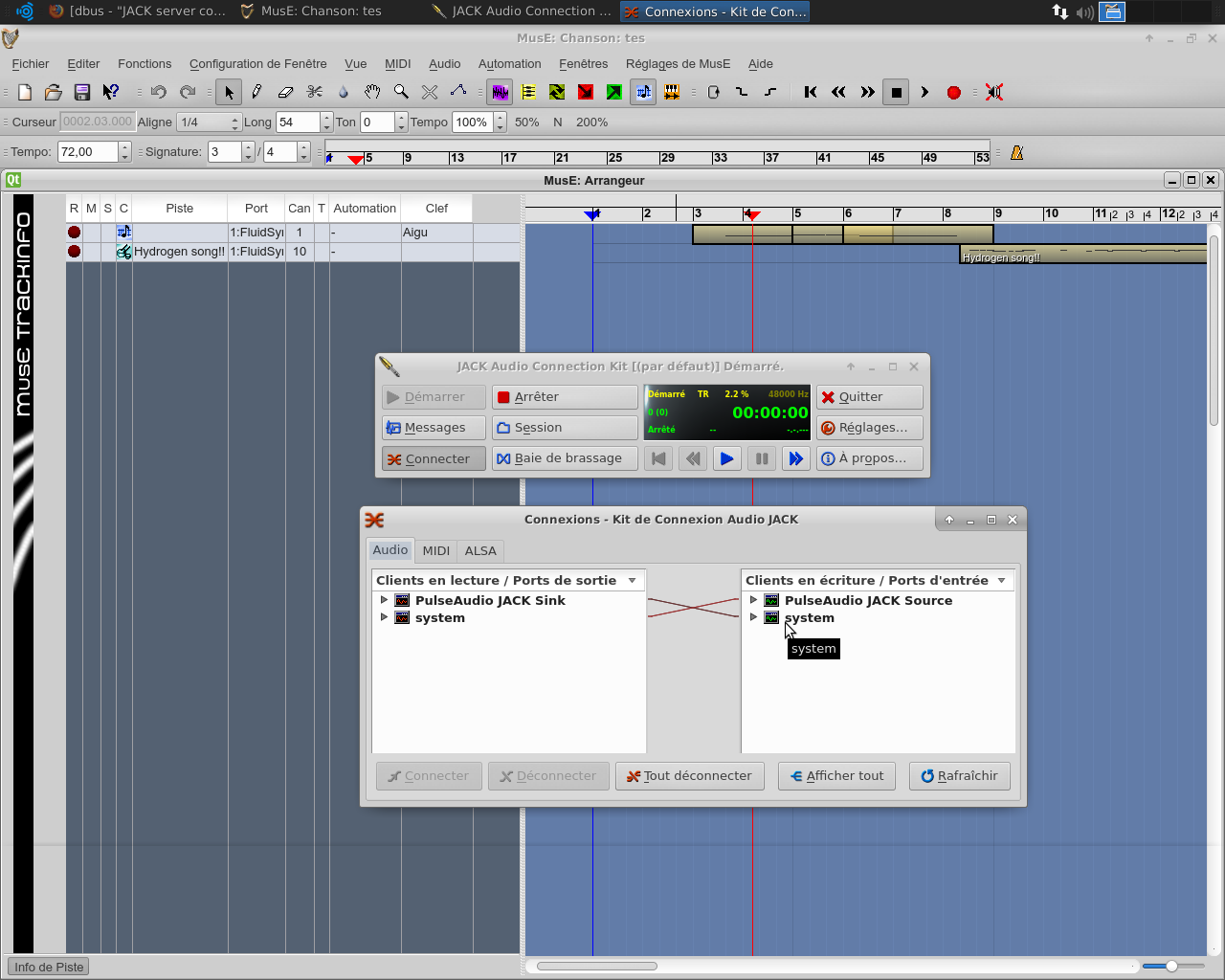The height and width of the screenshot is (980, 1225).
Task: Click the Panic speaker icon
Action: pos(994,92)
